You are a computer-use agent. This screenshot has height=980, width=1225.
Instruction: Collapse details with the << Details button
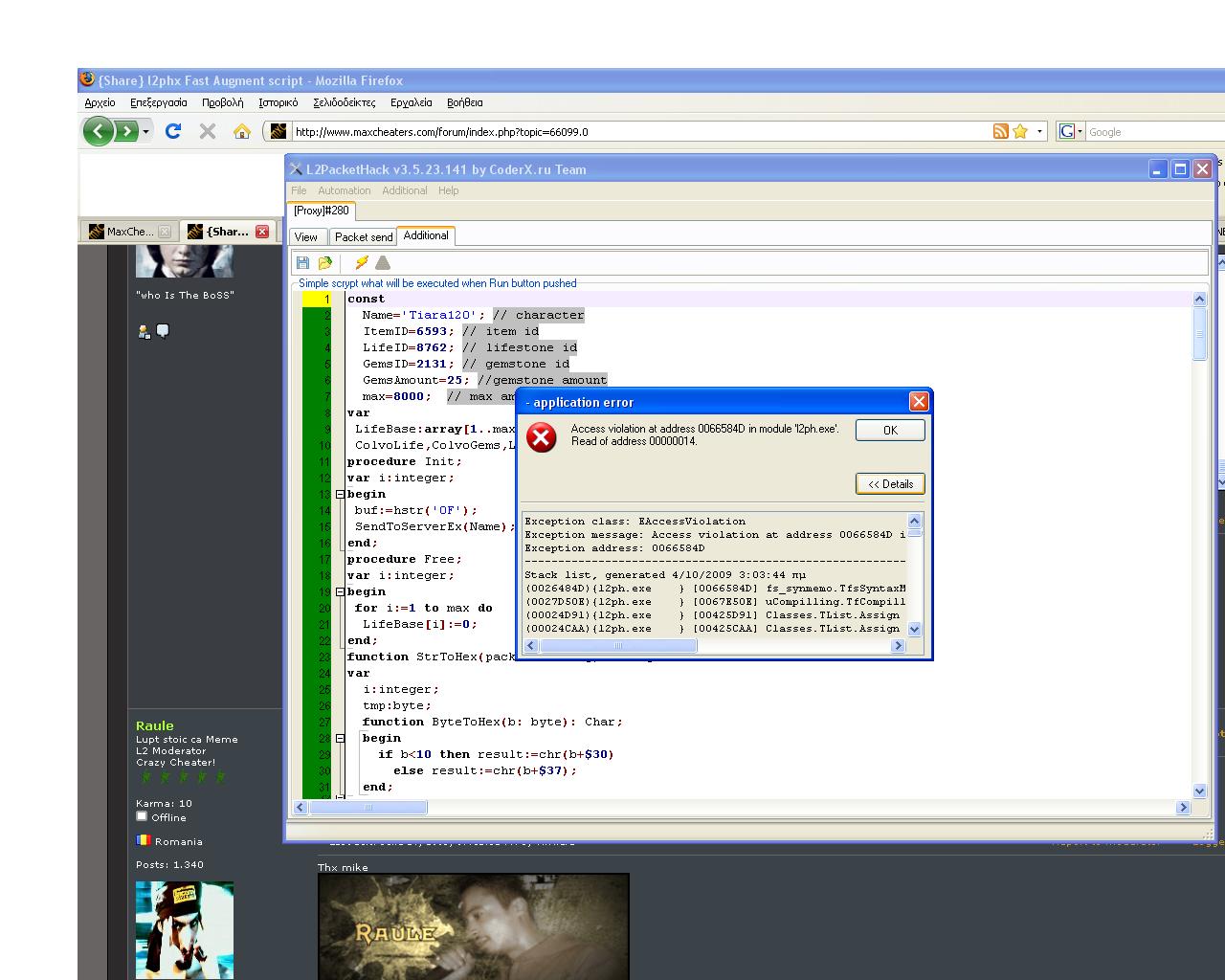(x=890, y=483)
